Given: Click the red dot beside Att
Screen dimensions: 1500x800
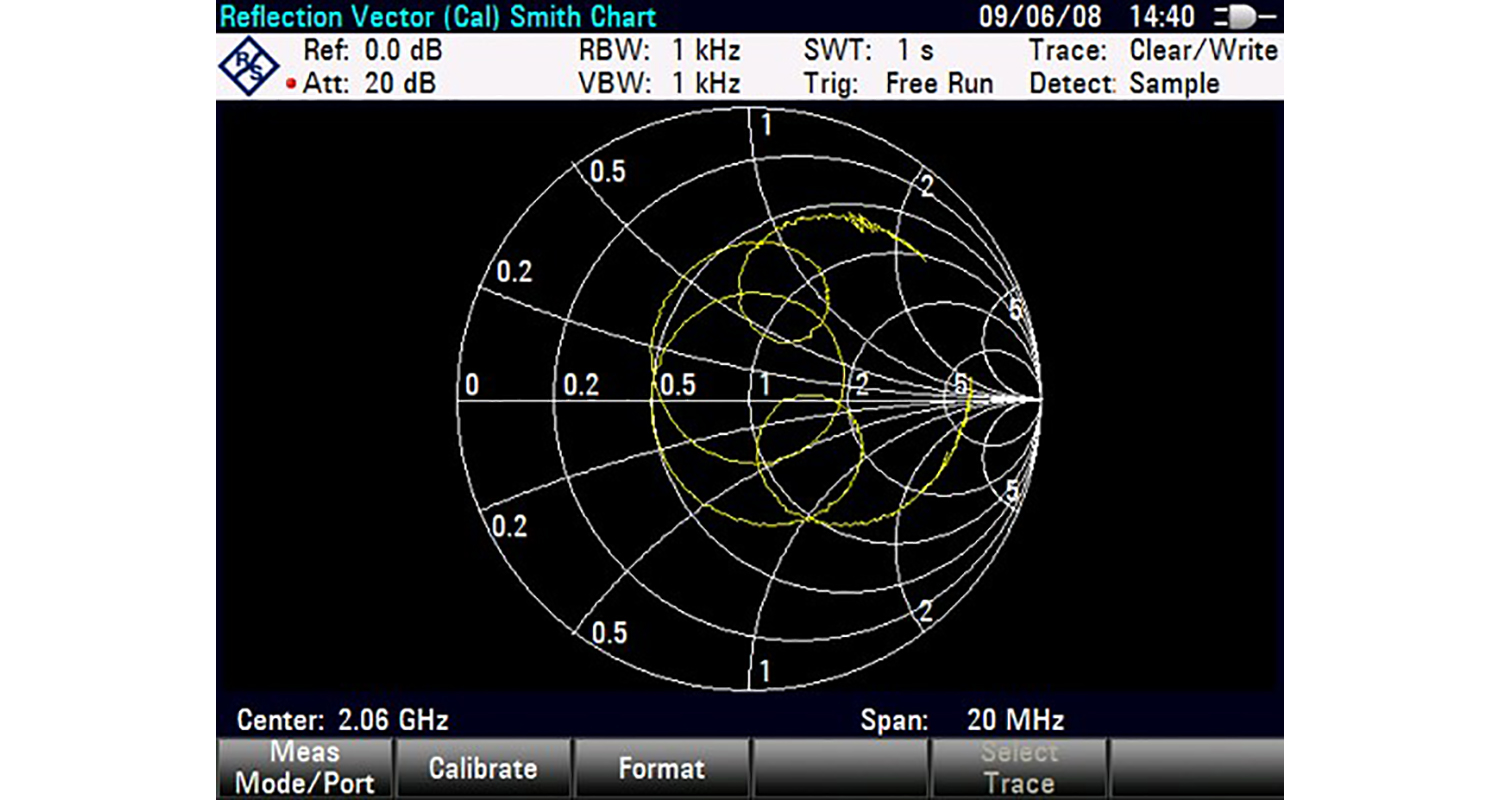Looking at the screenshot, I should point(291,85).
